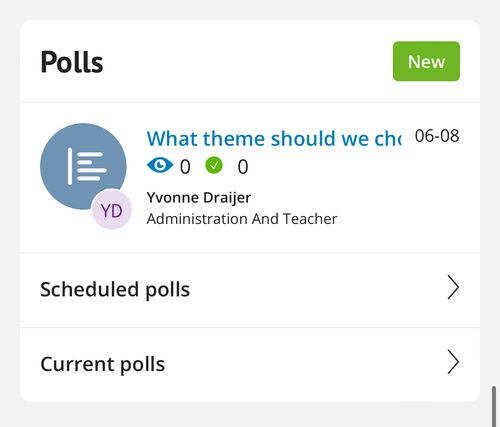
Task: Open the Current polls row
Action: (x=250, y=365)
